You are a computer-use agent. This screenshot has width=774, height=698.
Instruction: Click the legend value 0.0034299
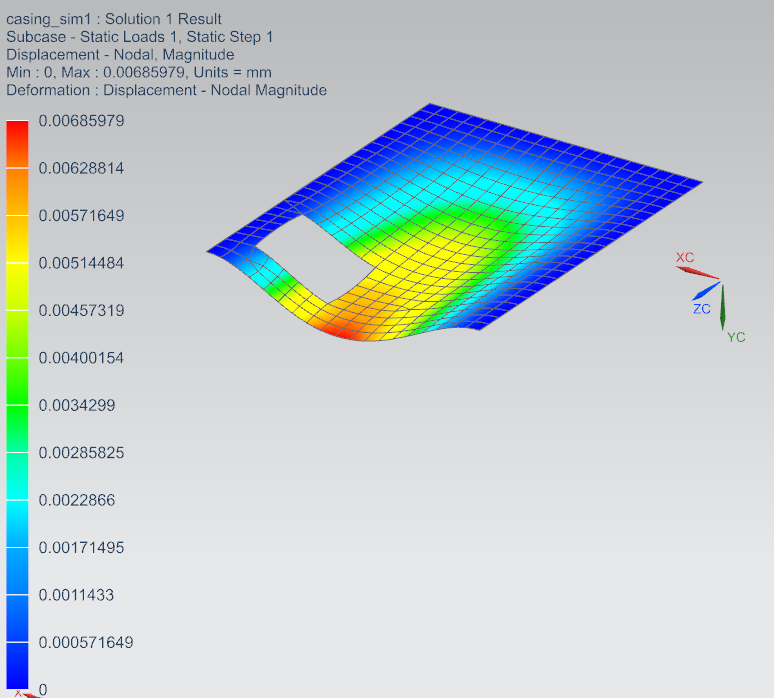pos(77,405)
